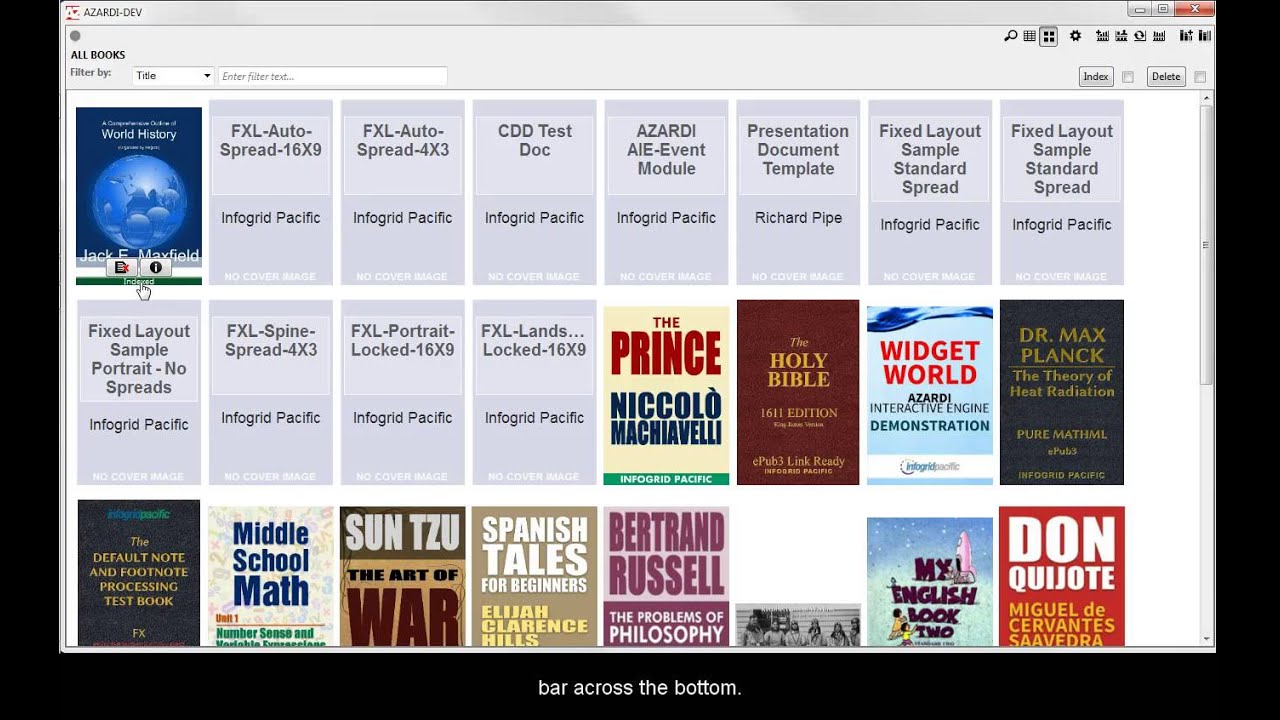Open The Holy Bible 1611 Edition
1280x720 pixels.
pyautogui.click(x=798, y=392)
